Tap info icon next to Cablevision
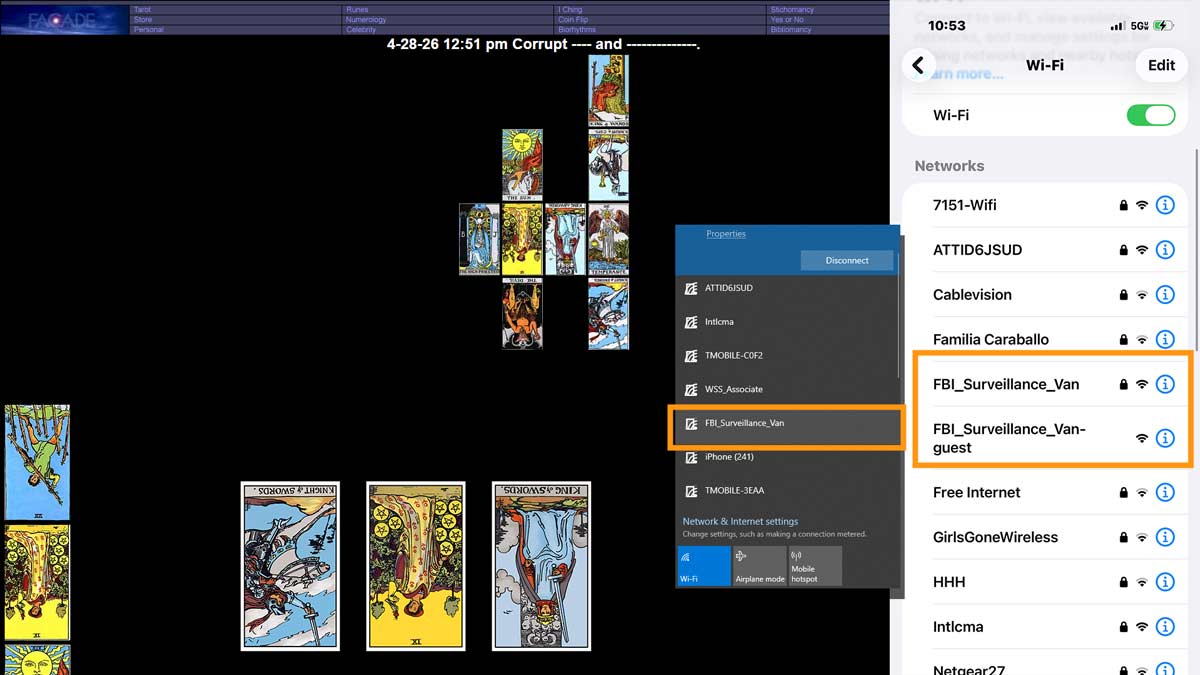This screenshot has height=675, width=1200. [x=1164, y=295]
